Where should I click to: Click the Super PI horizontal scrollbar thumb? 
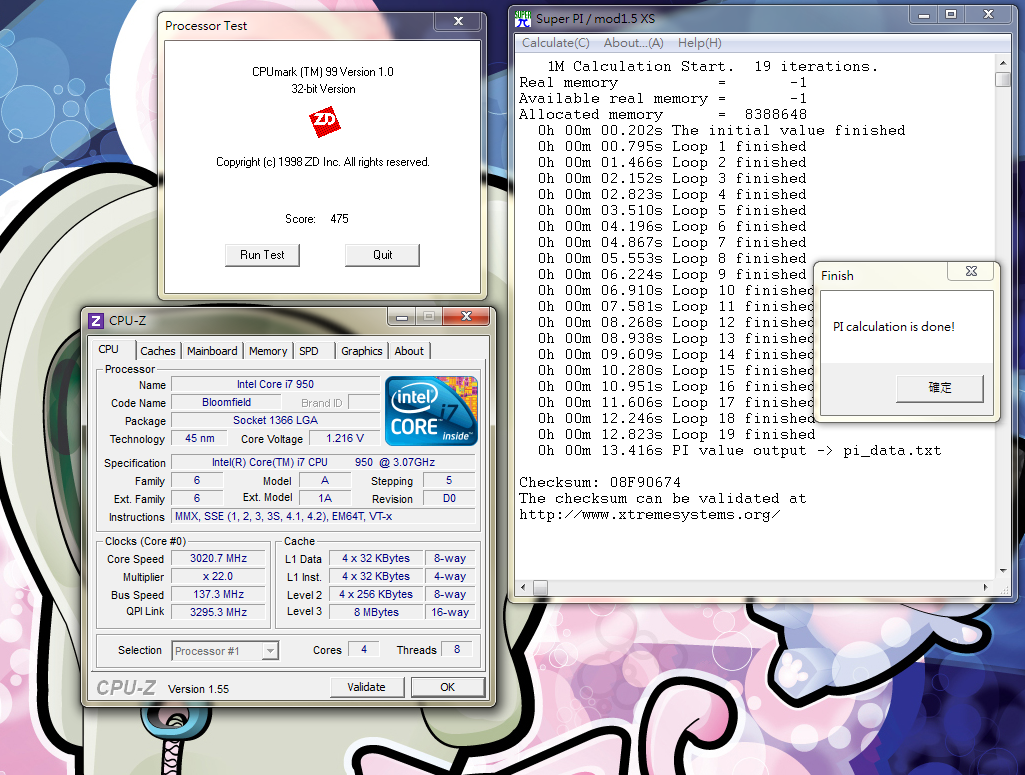click(540, 587)
